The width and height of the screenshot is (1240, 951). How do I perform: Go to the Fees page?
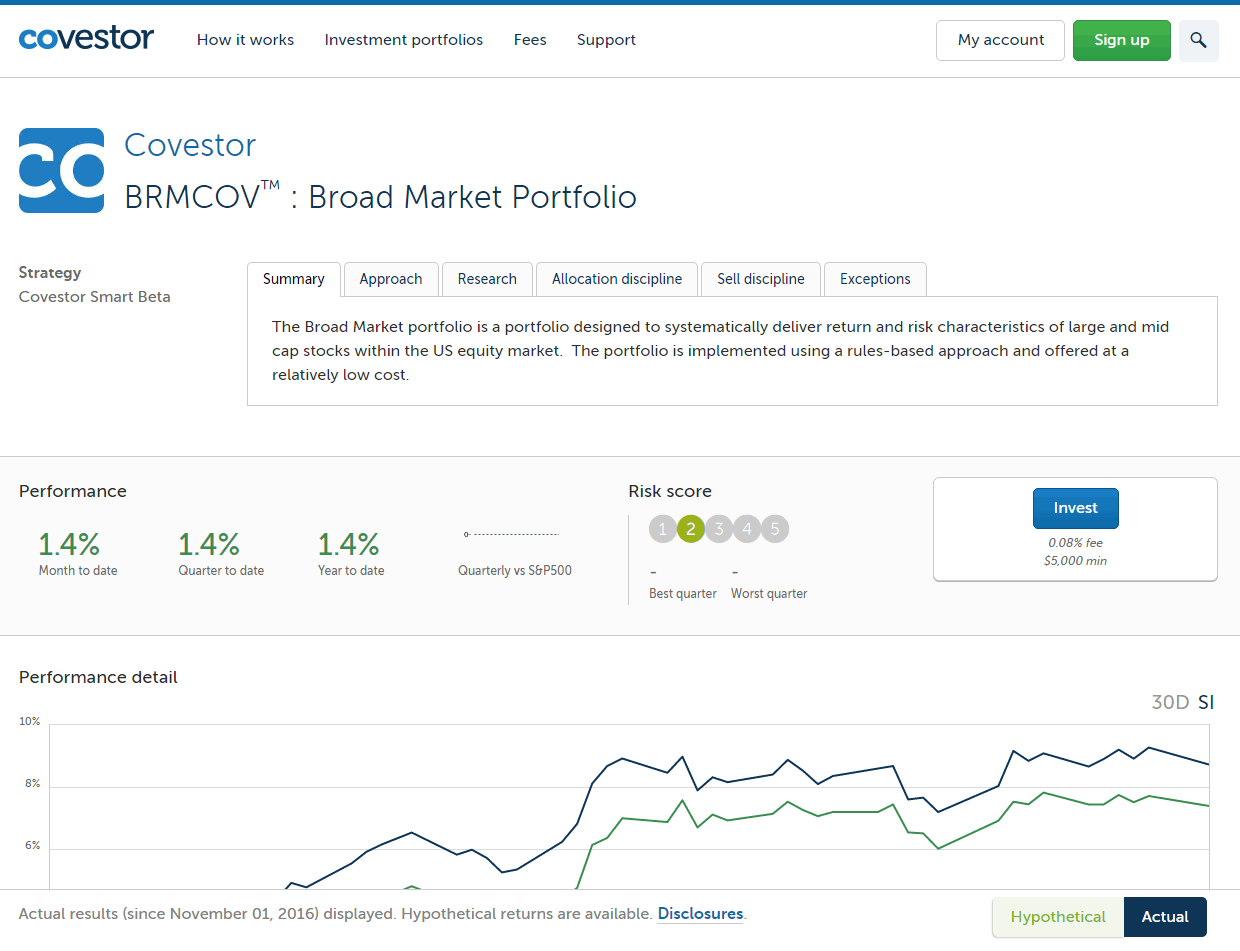530,40
